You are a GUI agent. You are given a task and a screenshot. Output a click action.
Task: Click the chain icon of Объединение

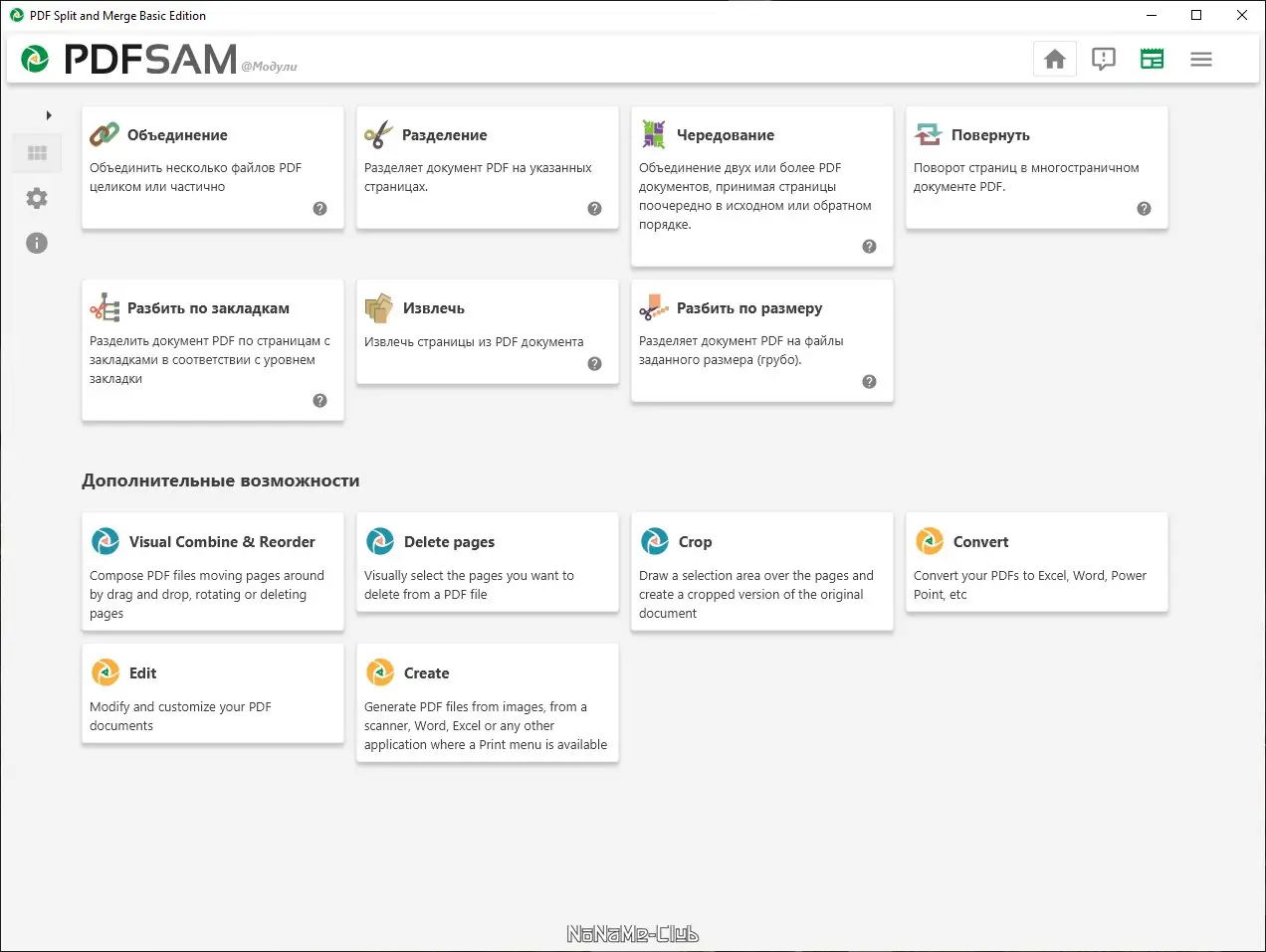(105, 134)
